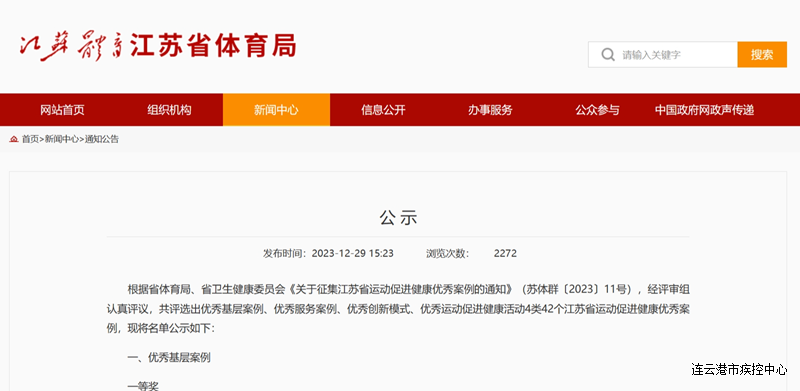
Task: Click the home icon in breadcrumb
Action: [14, 139]
